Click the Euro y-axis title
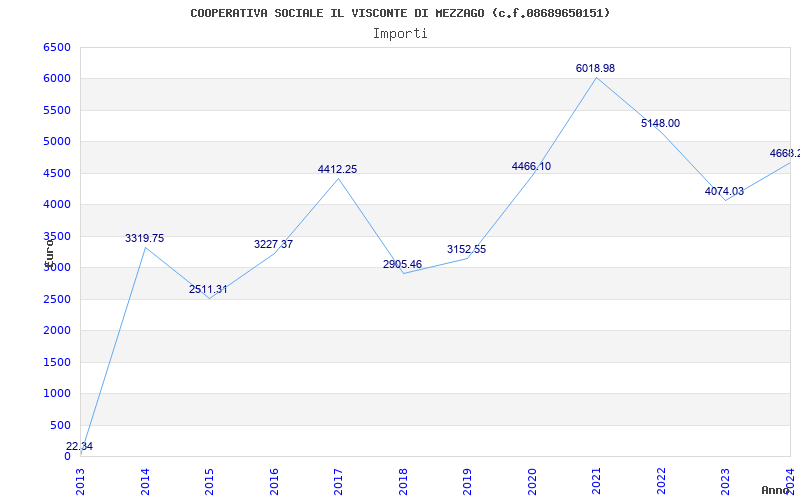800x500 pixels. click(x=49, y=252)
